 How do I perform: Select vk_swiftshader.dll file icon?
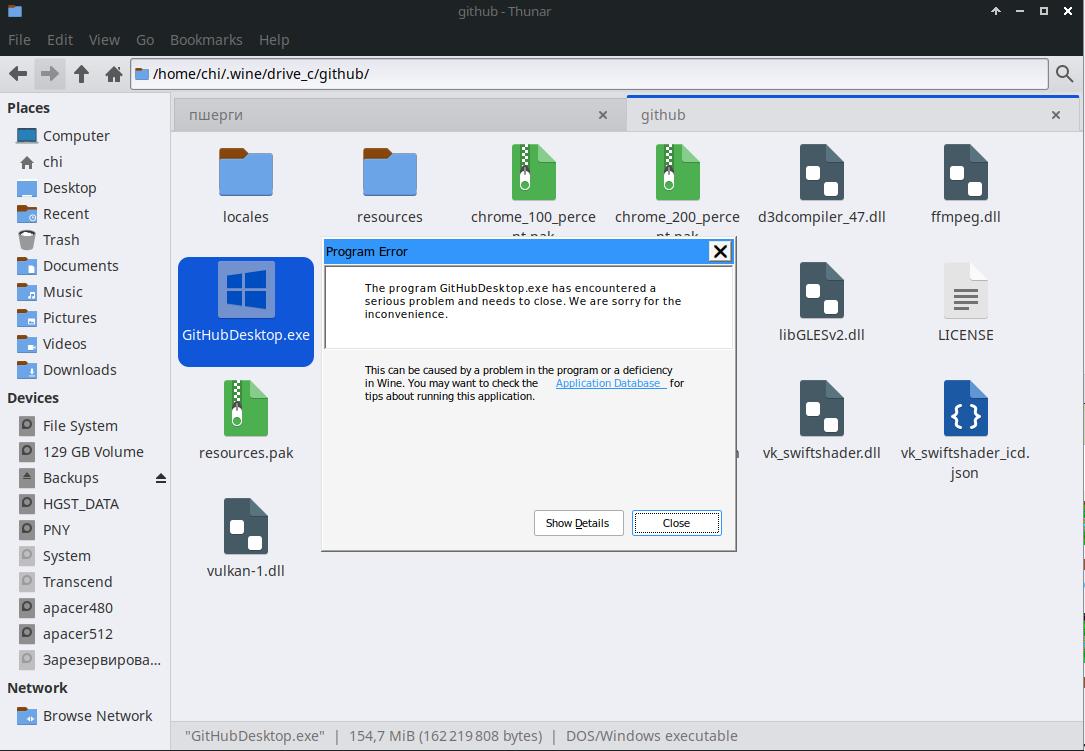point(821,408)
